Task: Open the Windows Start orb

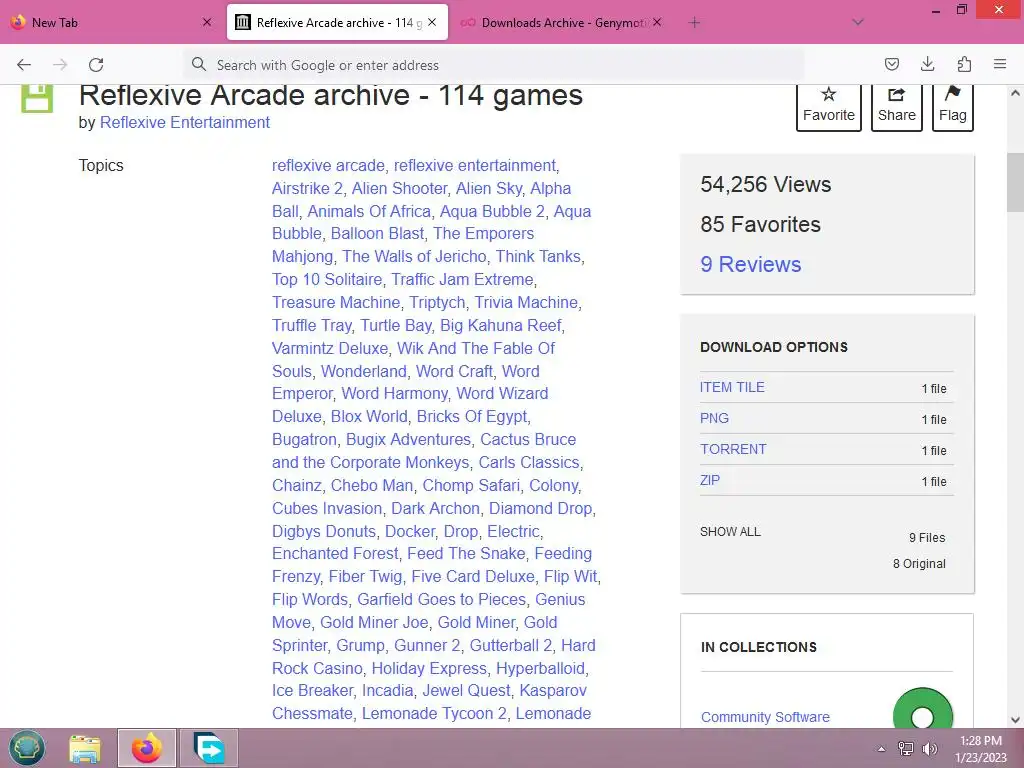Action: pyautogui.click(x=27, y=748)
